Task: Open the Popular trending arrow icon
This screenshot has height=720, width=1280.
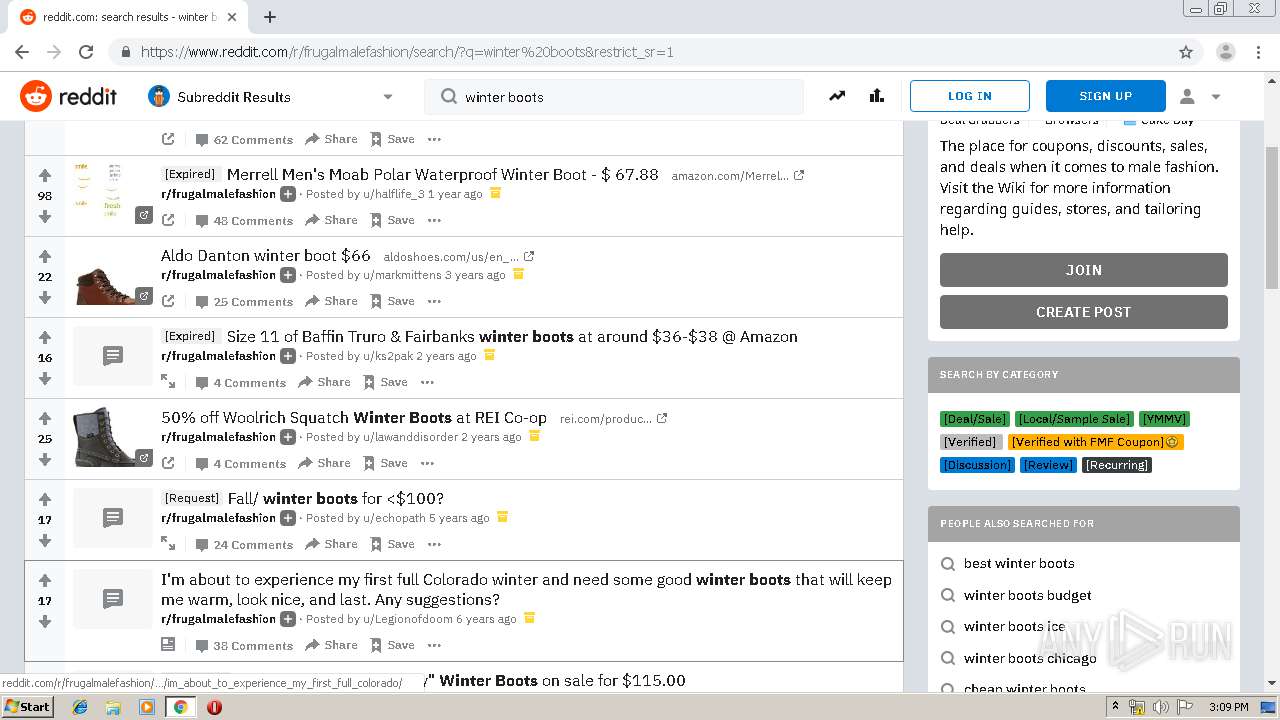Action: coord(837,96)
